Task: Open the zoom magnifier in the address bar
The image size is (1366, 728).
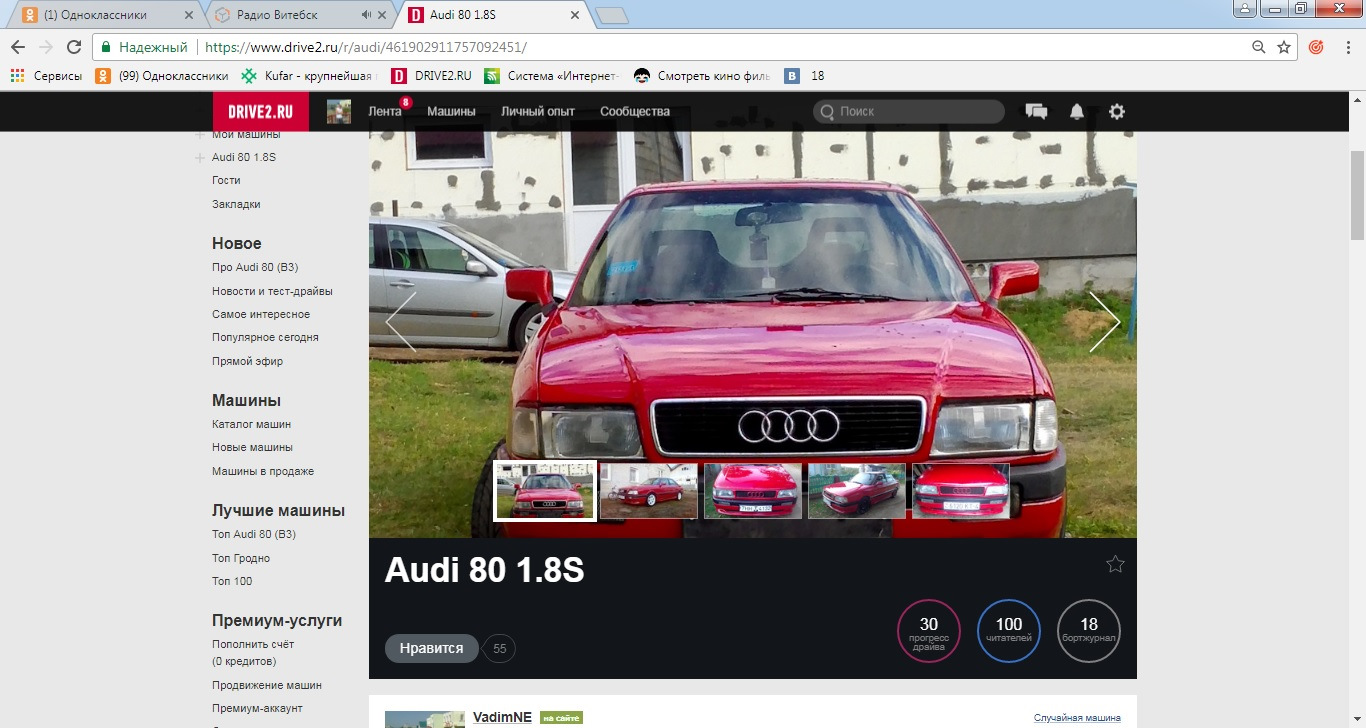Action: (1259, 47)
